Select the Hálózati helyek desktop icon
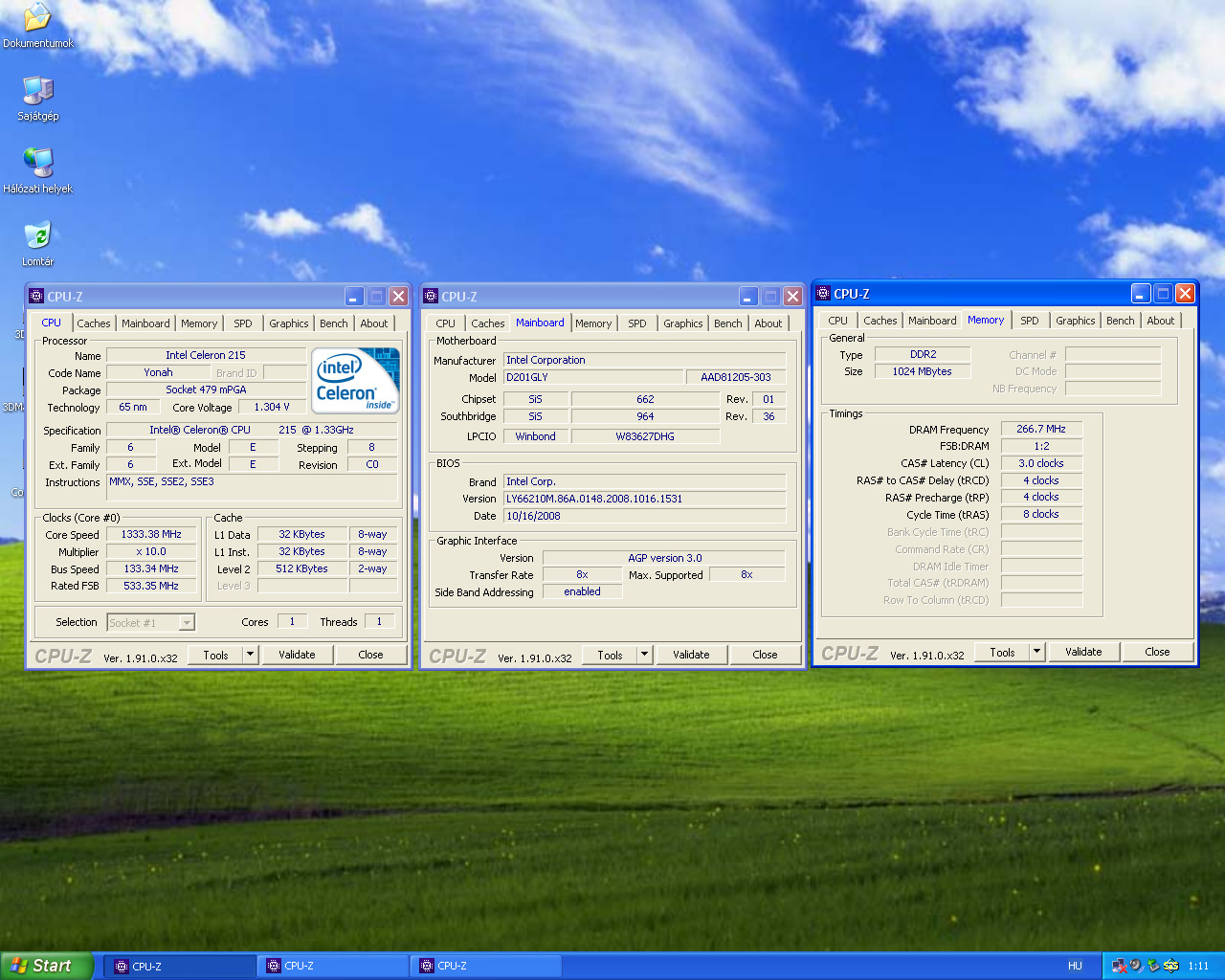Image resolution: width=1225 pixels, height=980 pixels. click(37, 164)
